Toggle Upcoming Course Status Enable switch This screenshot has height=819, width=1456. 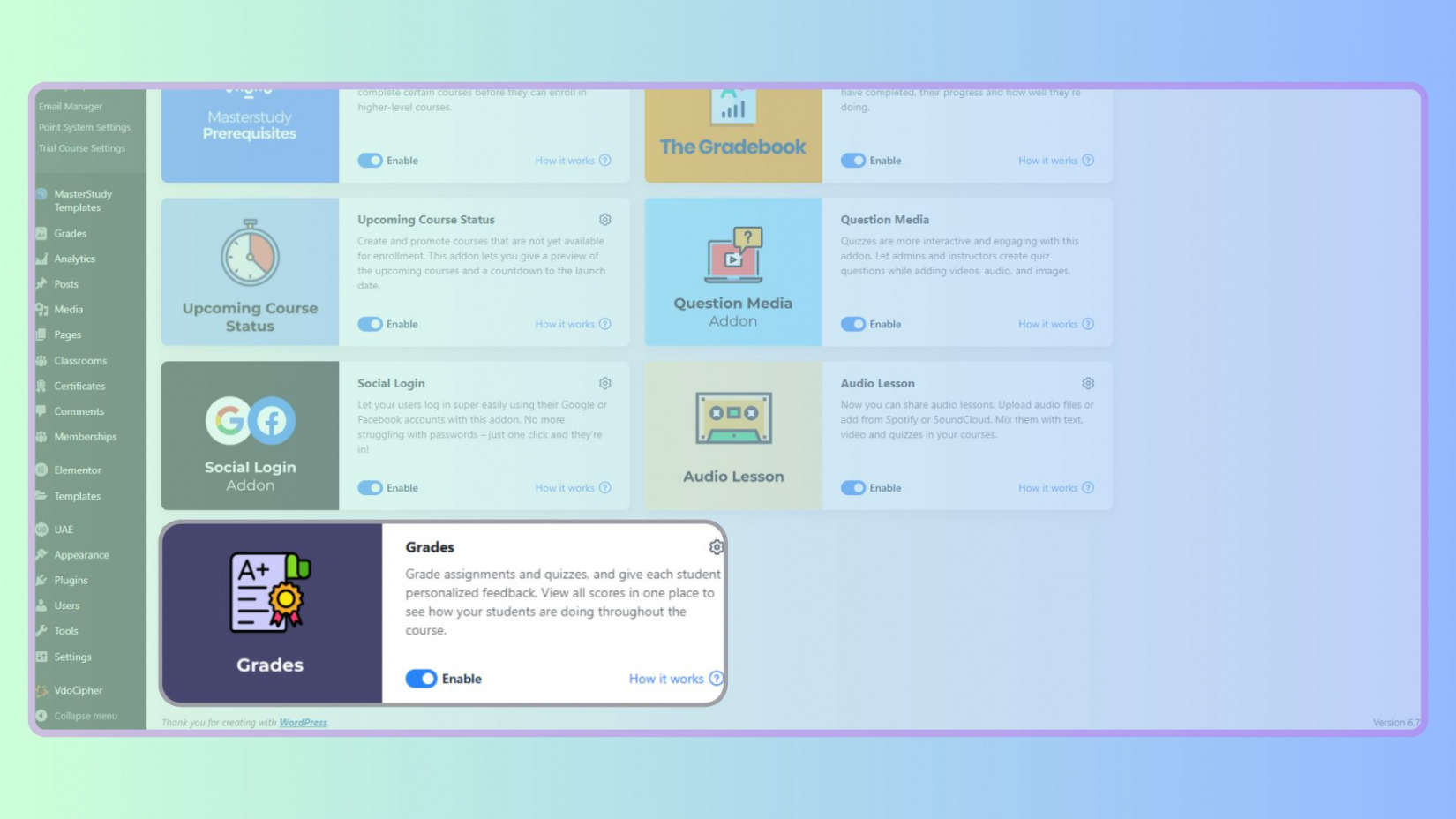(370, 324)
